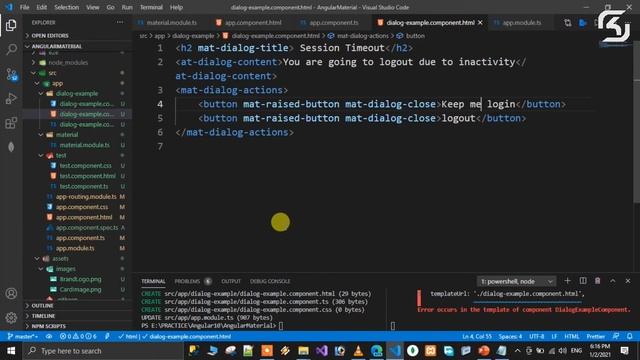This screenshot has height=360, width=640.
Task: Open the Search view in activity bar
Action: (x=11, y=49)
